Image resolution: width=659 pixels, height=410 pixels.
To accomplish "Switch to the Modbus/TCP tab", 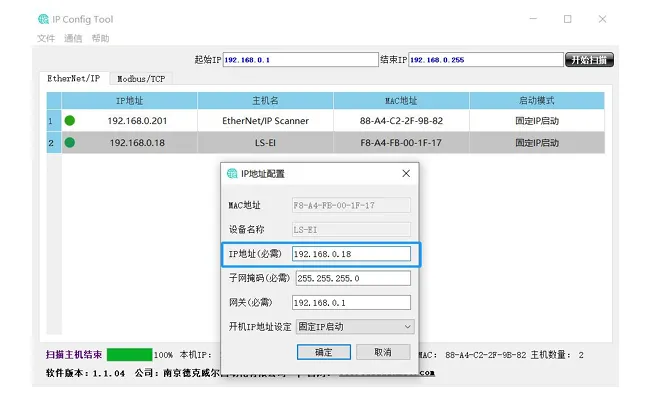I will click(x=141, y=78).
